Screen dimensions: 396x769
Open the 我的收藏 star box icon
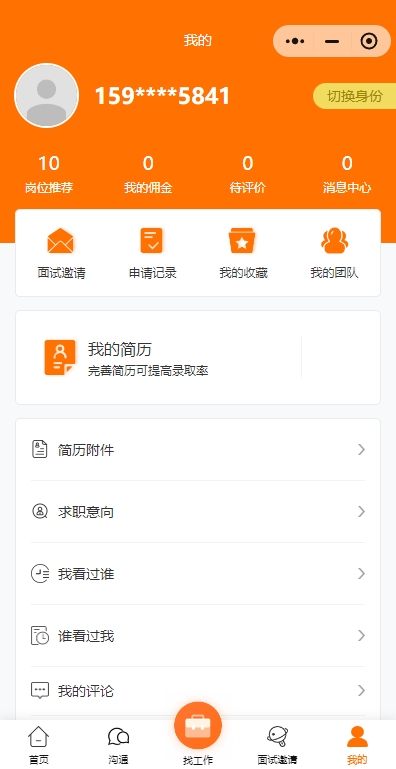pyautogui.click(x=242, y=241)
